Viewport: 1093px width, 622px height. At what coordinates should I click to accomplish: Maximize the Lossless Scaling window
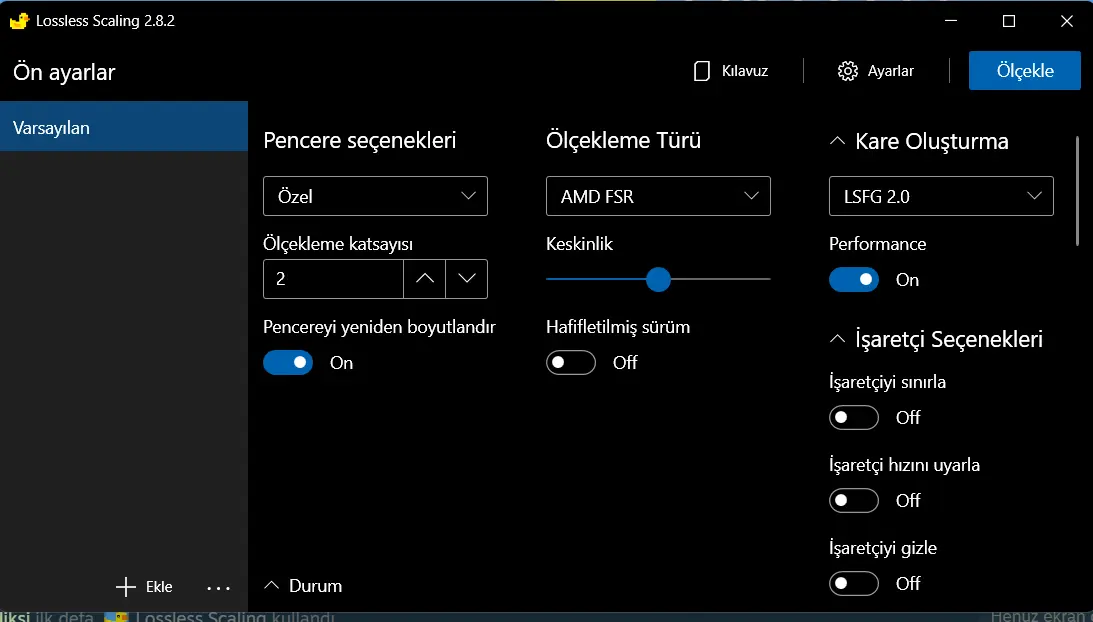[1008, 21]
